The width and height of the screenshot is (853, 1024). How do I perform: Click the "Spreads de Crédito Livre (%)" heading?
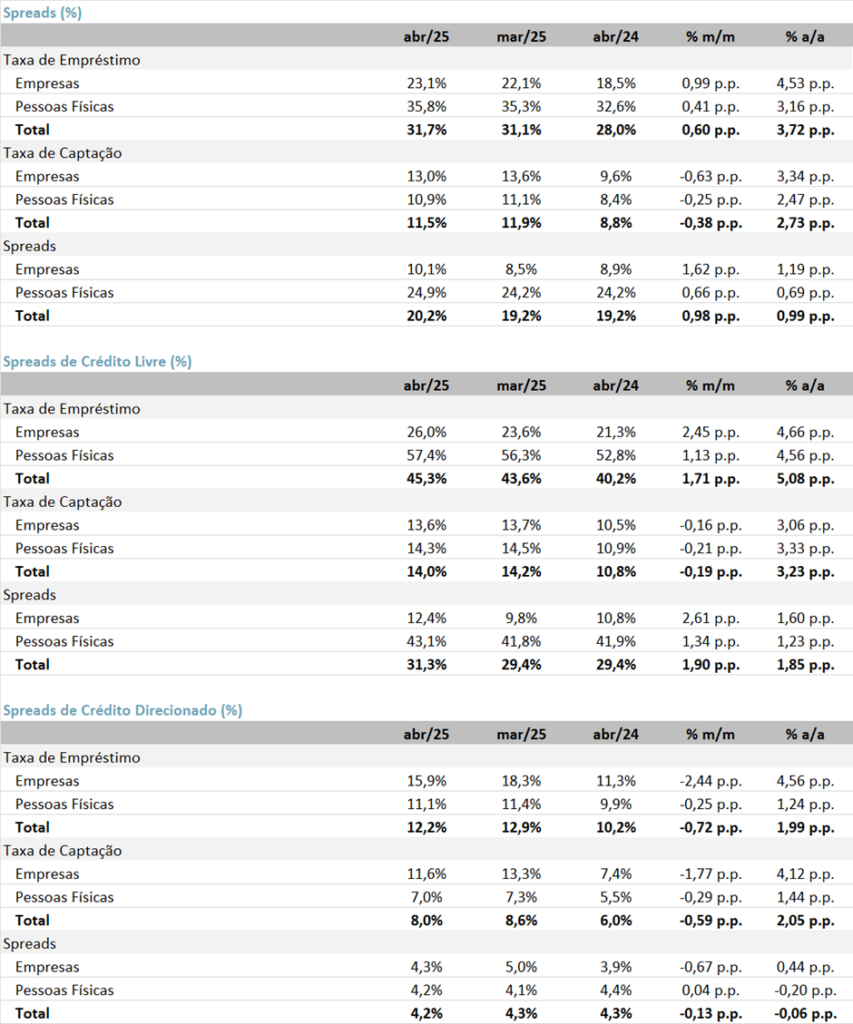[97, 361]
